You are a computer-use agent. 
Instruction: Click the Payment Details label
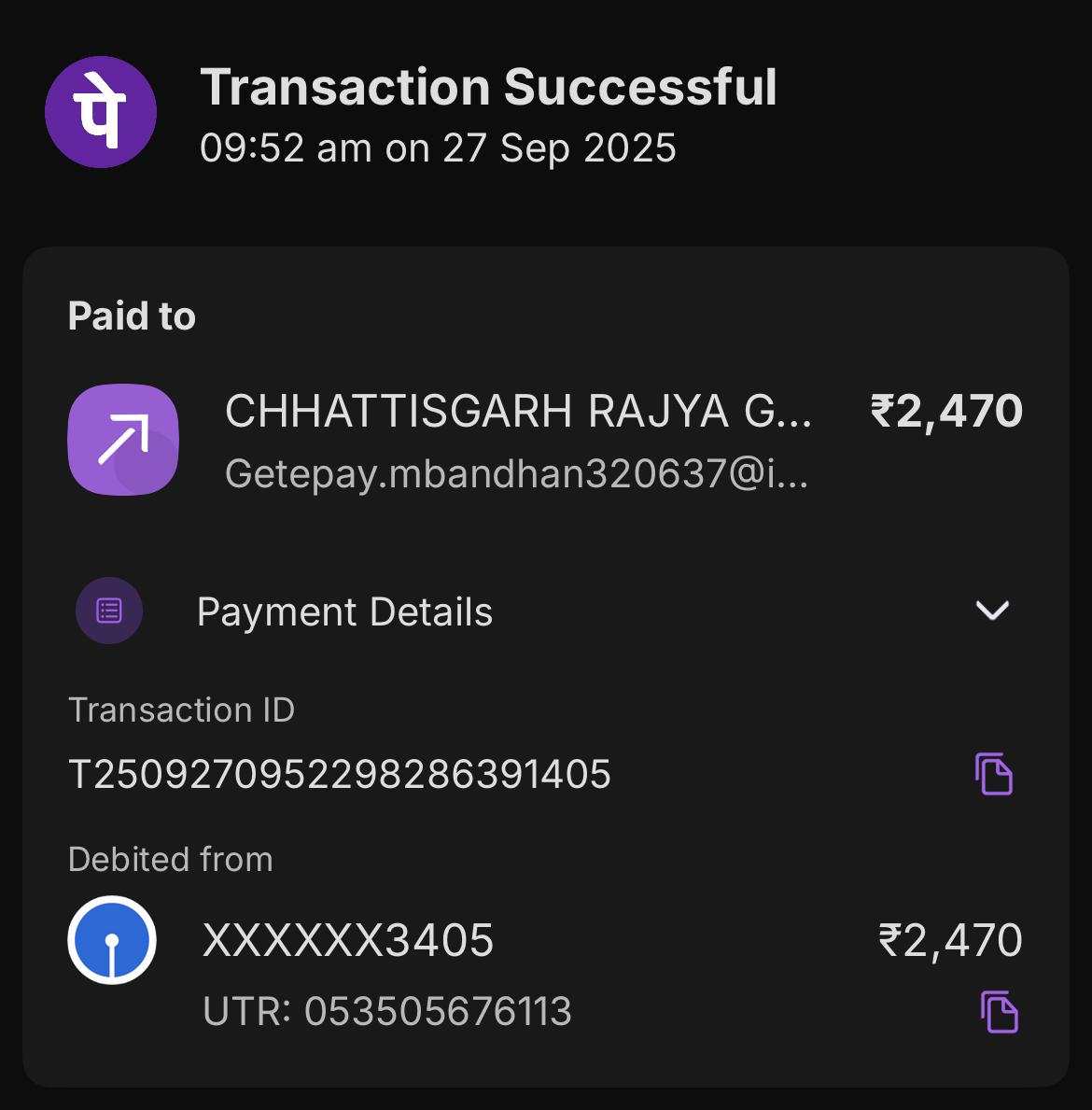tap(344, 612)
